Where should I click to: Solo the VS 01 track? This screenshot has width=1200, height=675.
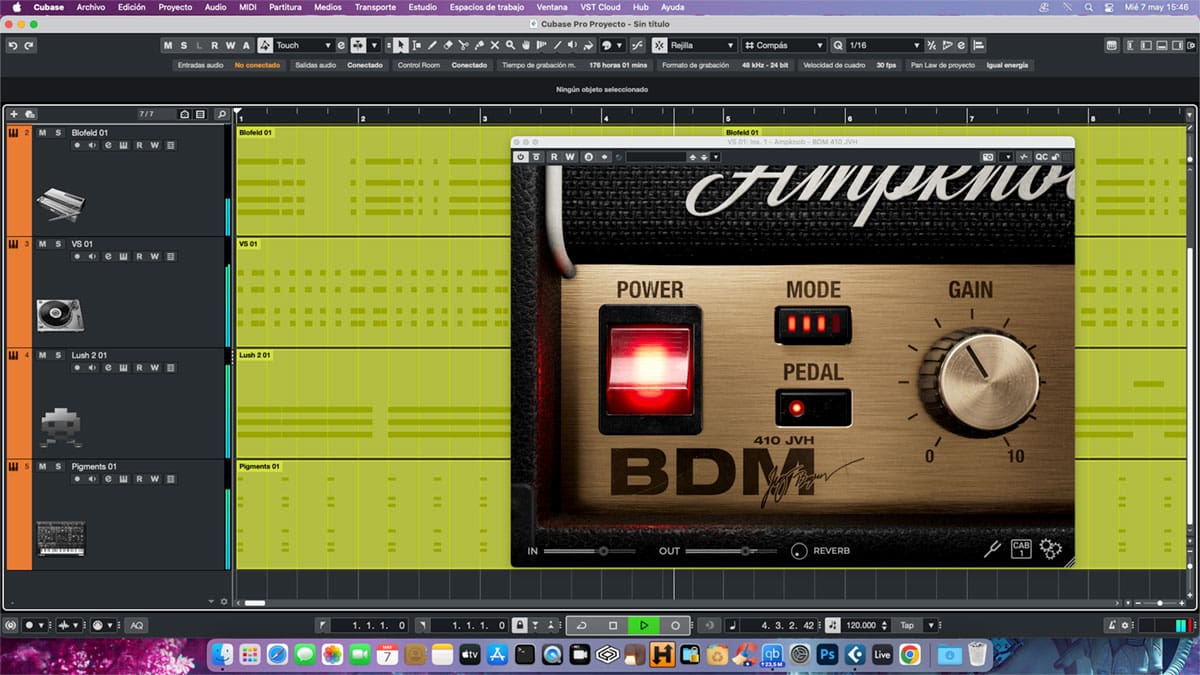click(x=58, y=244)
